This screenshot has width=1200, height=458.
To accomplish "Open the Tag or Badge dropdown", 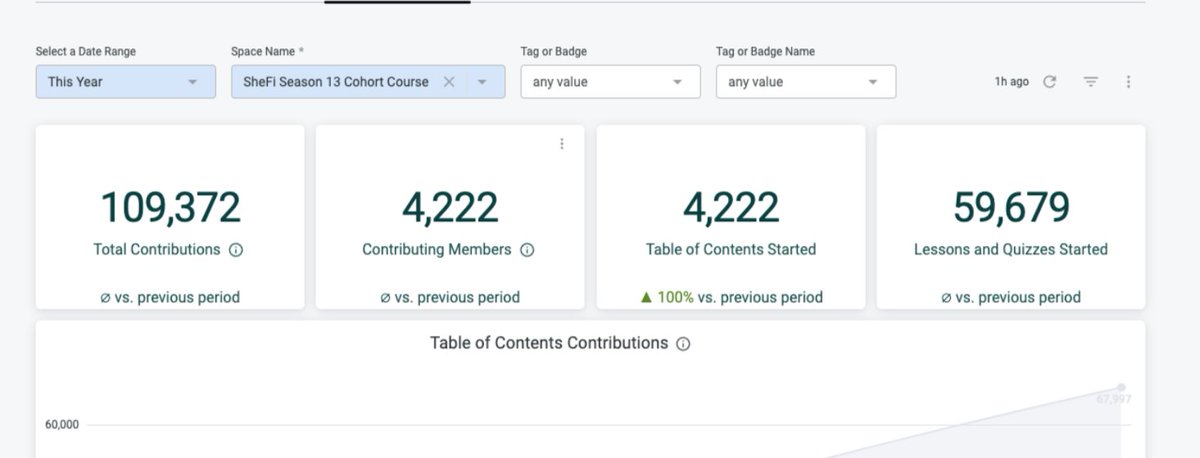I will point(610,82).
